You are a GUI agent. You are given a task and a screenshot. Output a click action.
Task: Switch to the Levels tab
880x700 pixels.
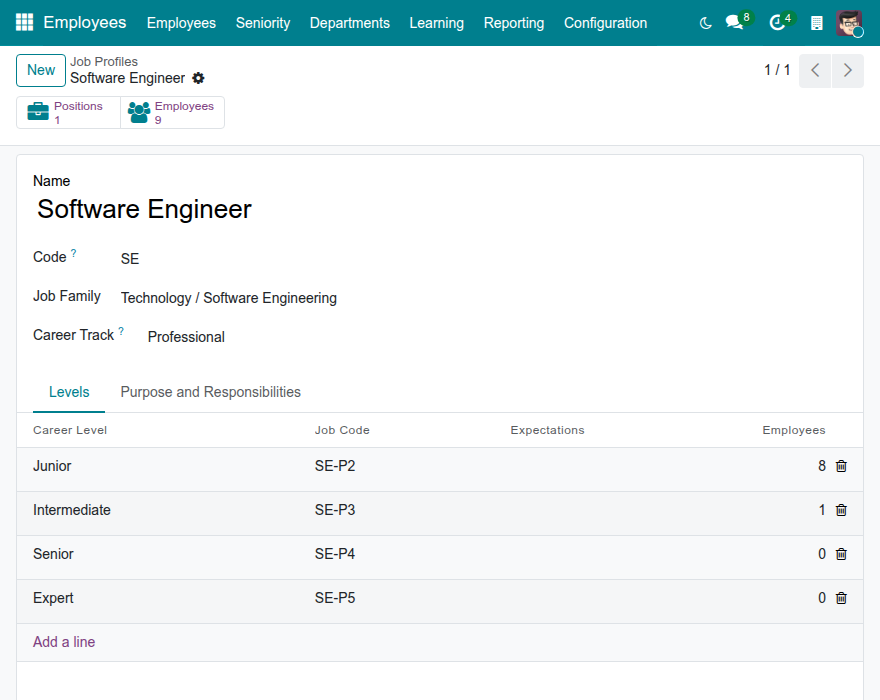(69, 392)
